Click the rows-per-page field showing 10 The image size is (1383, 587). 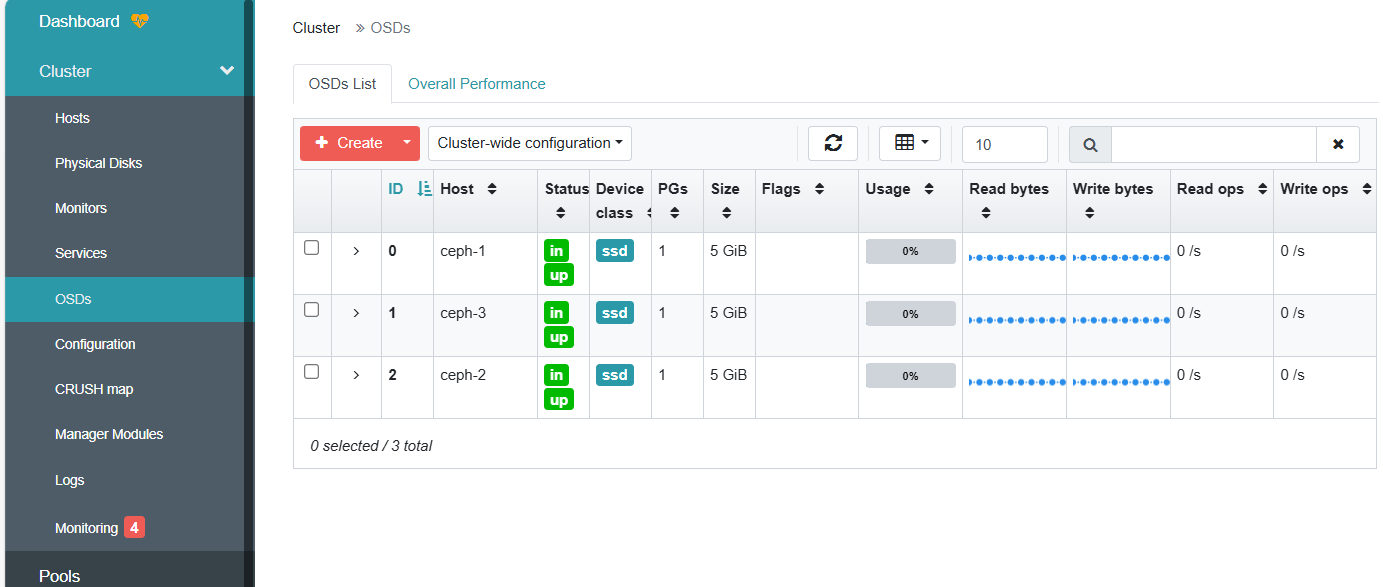1004,145
